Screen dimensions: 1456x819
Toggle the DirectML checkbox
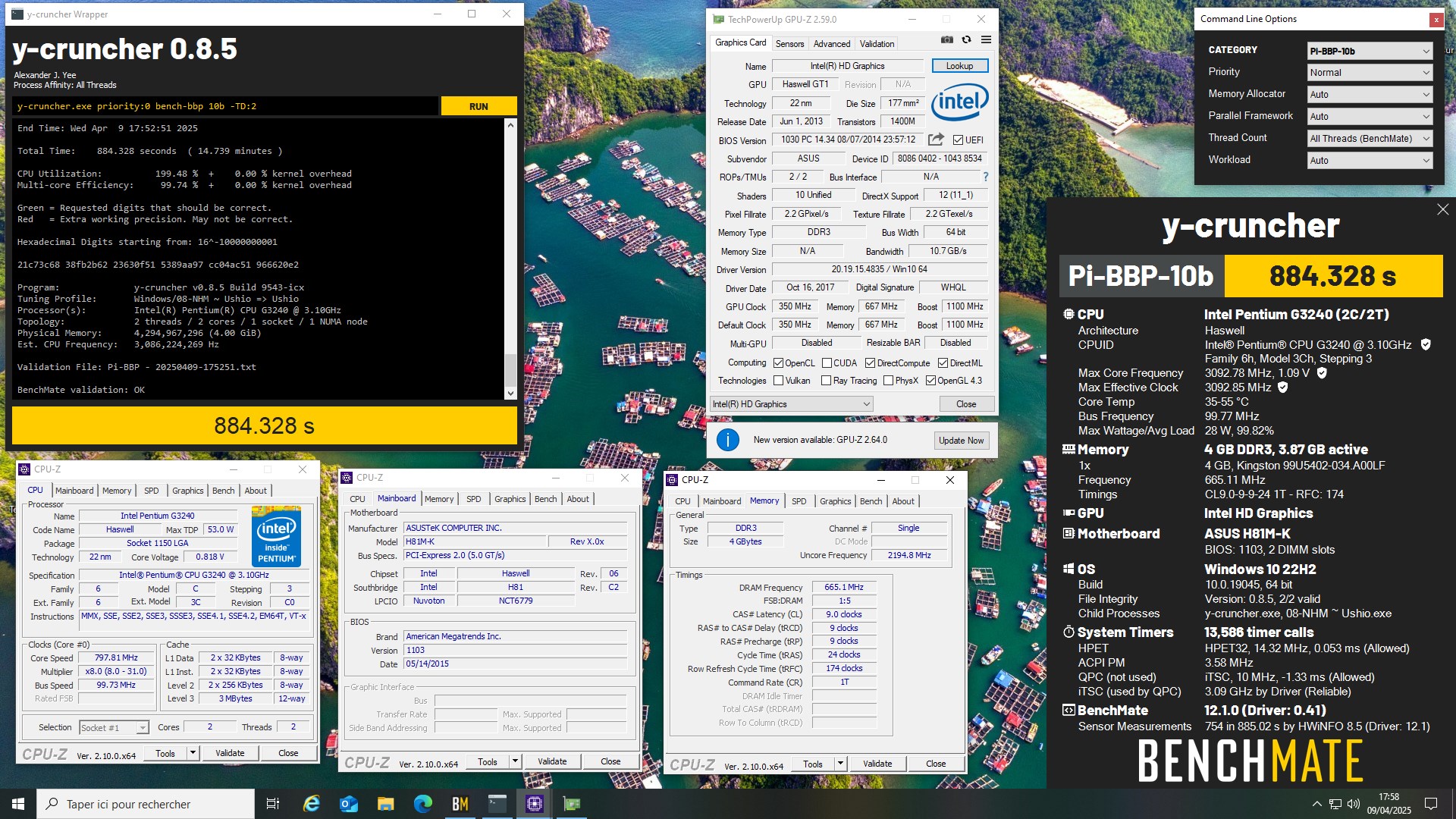point(943,362)
